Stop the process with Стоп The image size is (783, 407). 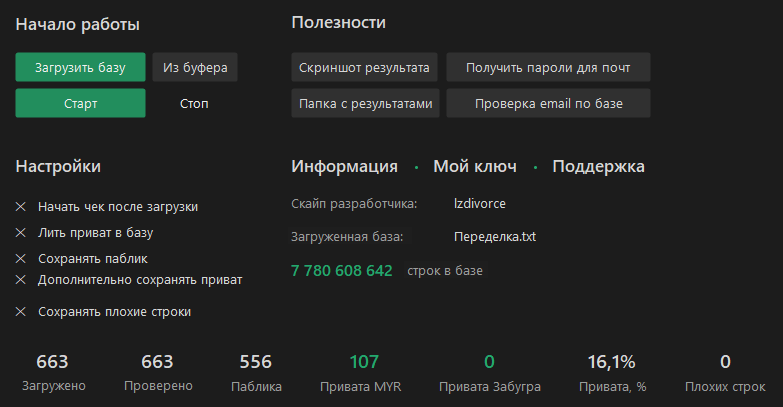194,103
